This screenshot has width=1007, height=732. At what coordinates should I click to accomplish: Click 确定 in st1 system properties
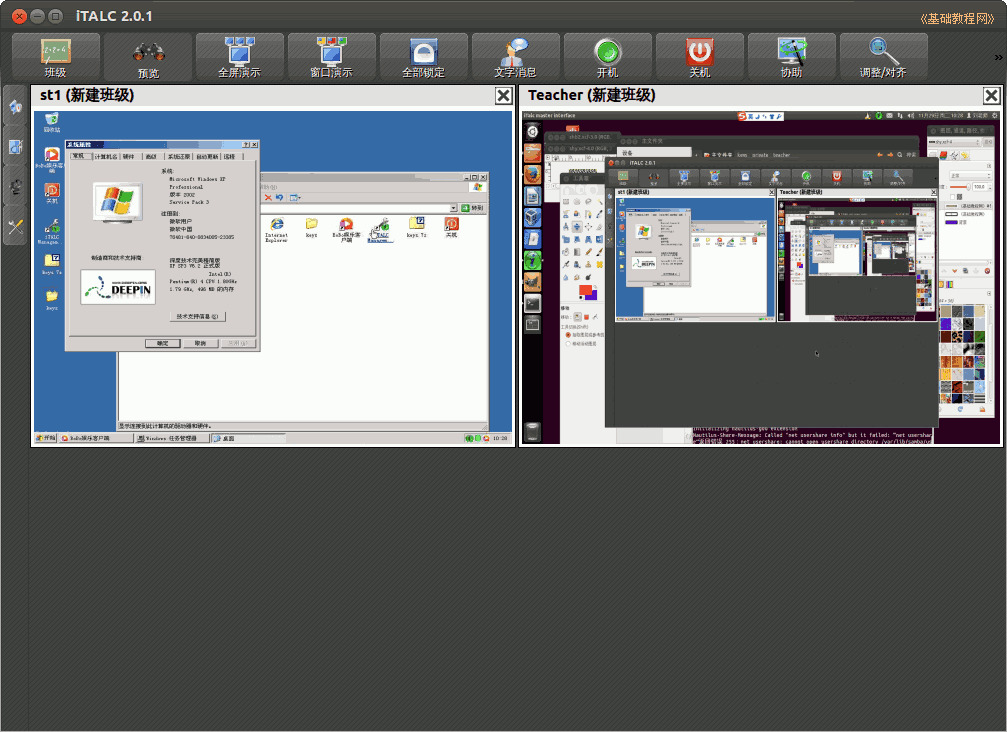[162, 343]
